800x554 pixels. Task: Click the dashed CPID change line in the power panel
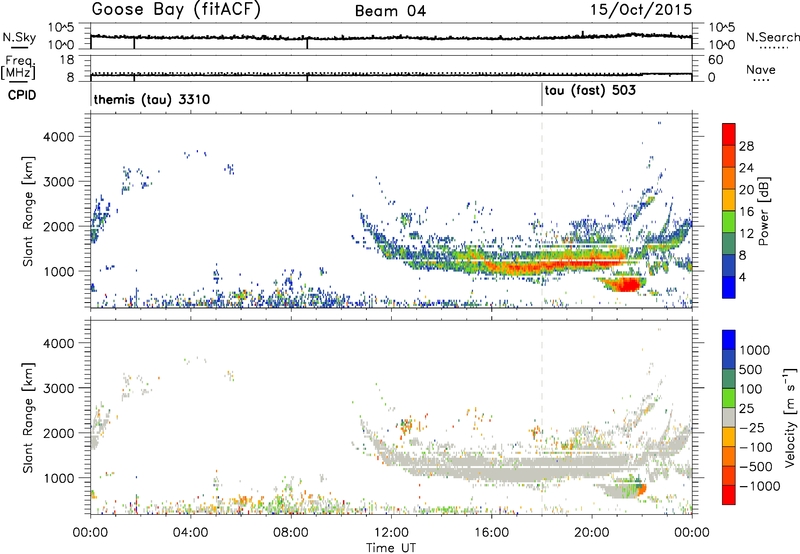tap(542, 210)
